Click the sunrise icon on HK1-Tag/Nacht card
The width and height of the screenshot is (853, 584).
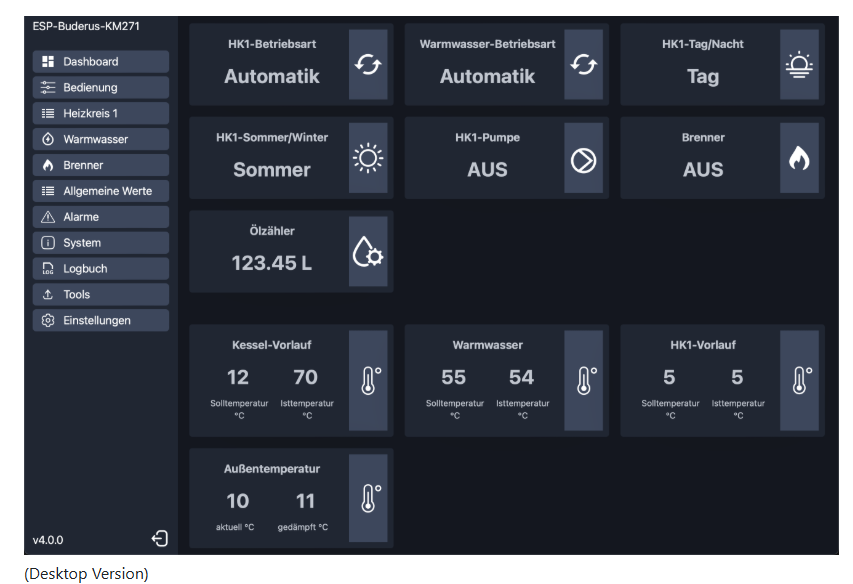[798, 65]
